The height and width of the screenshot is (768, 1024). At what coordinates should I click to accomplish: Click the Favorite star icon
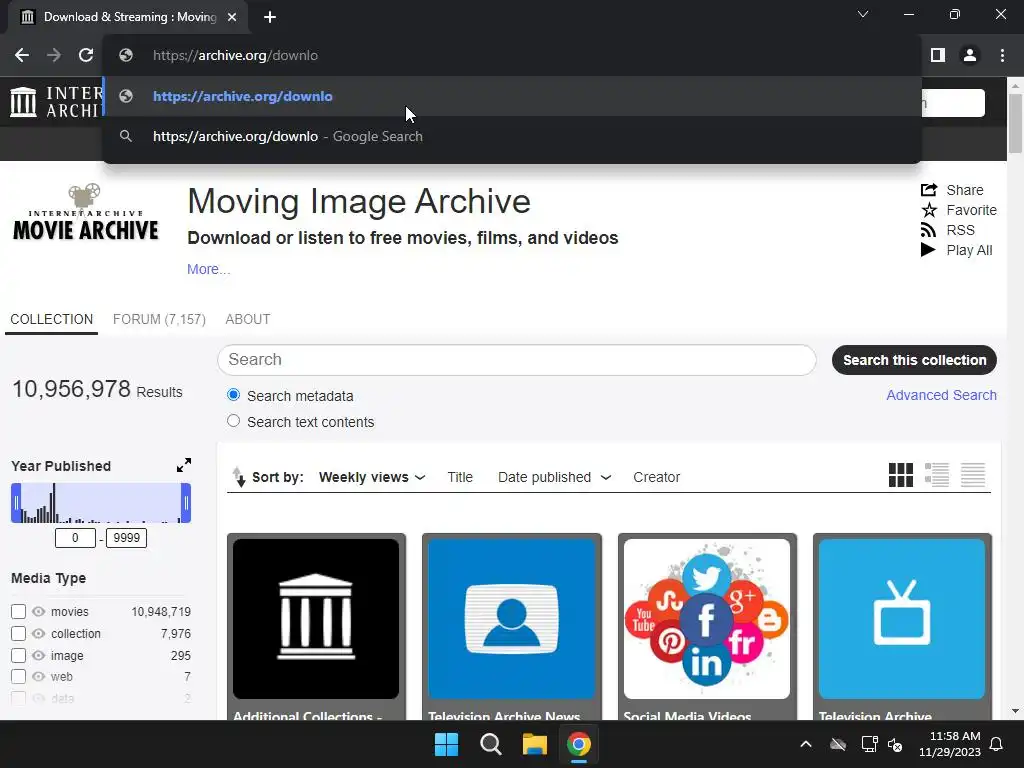pos(929,210)
